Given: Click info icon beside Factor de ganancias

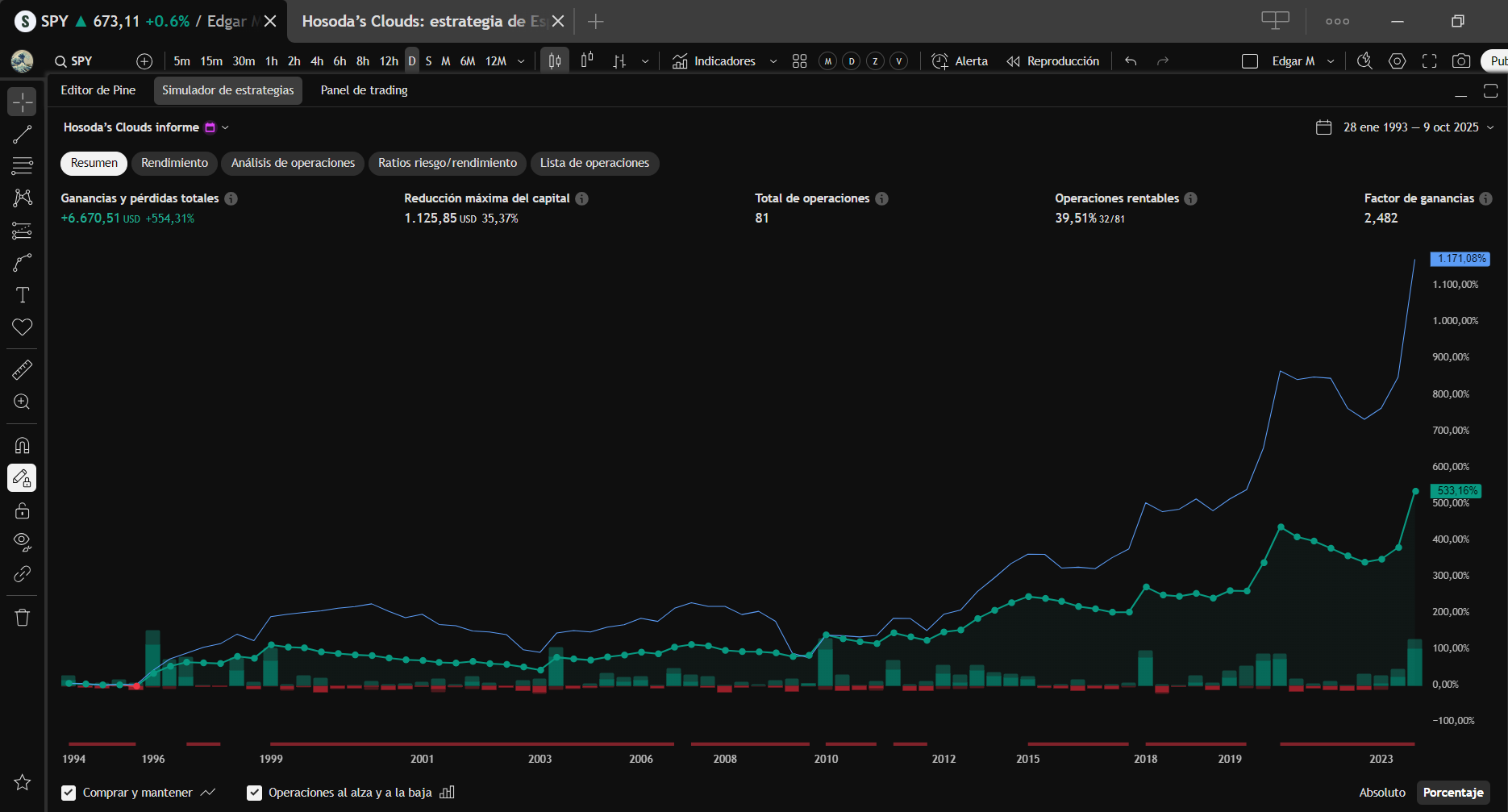Looking at the screenshot, I should (x=1485, y=198).
